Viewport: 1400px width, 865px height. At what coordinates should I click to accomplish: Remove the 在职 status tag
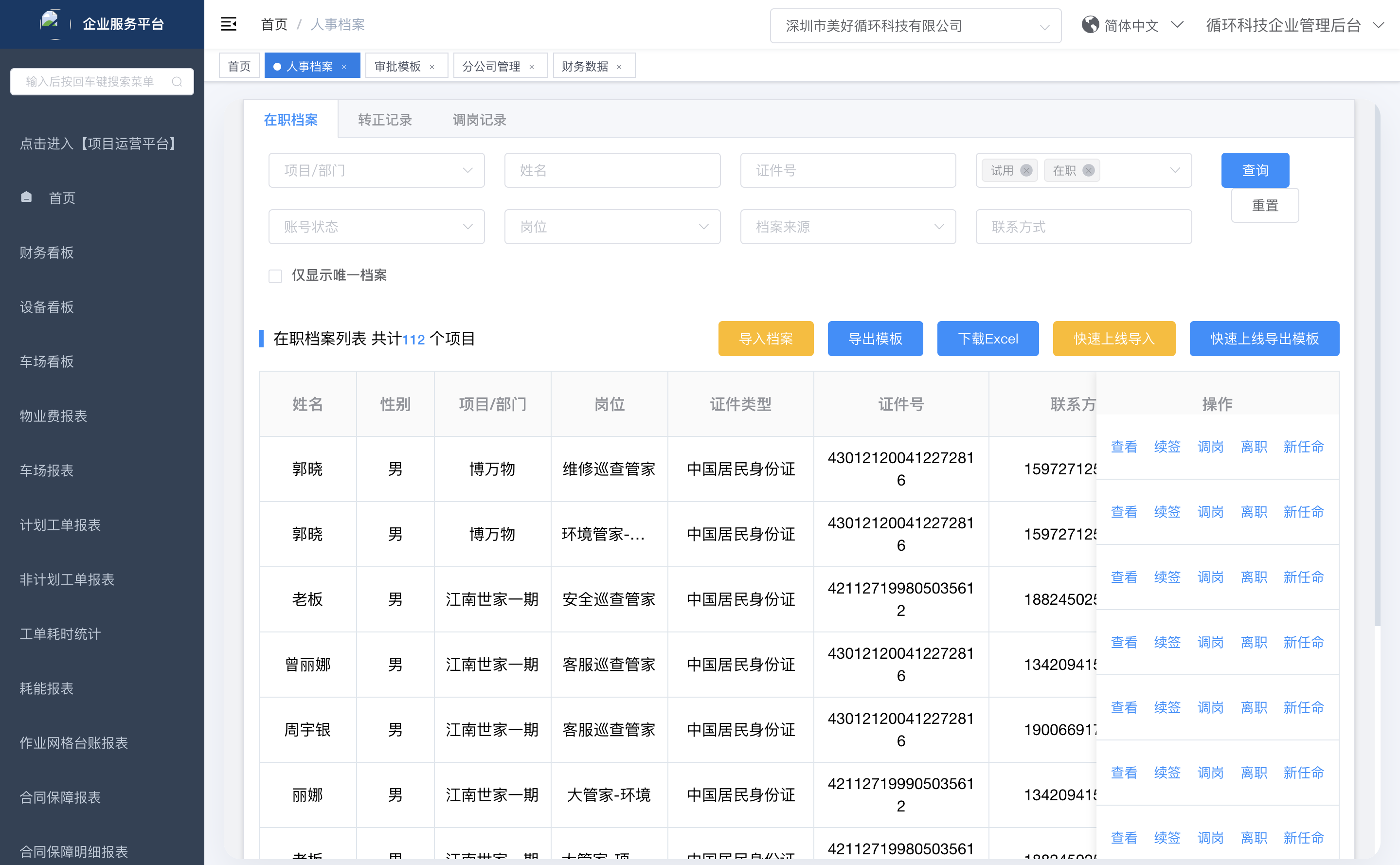[1088, 170]
